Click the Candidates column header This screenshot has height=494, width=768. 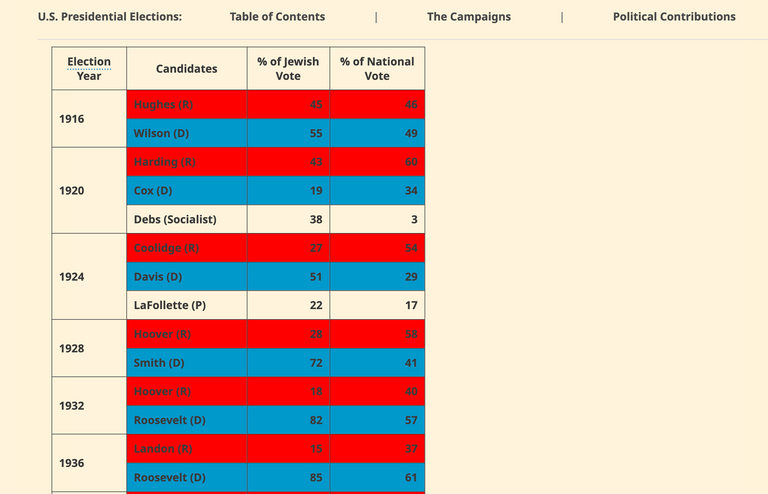pyautogui.click(x=186, y=69)
